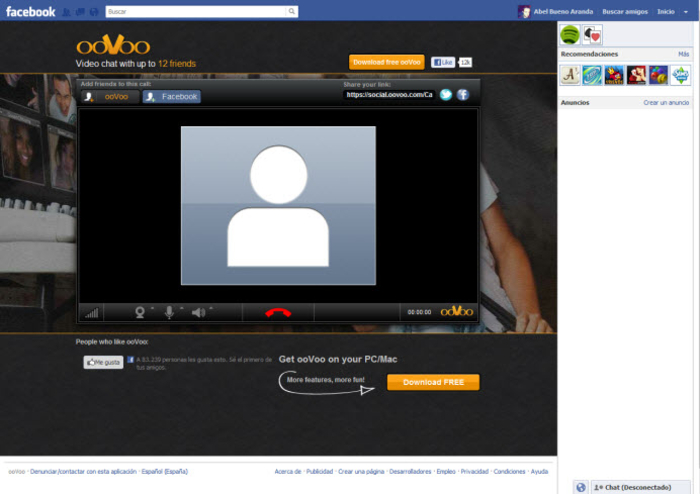Click Más link in Recomendaciones
Image resolution: width=700 pixels, height=494 pixels.
coord(683,54)
